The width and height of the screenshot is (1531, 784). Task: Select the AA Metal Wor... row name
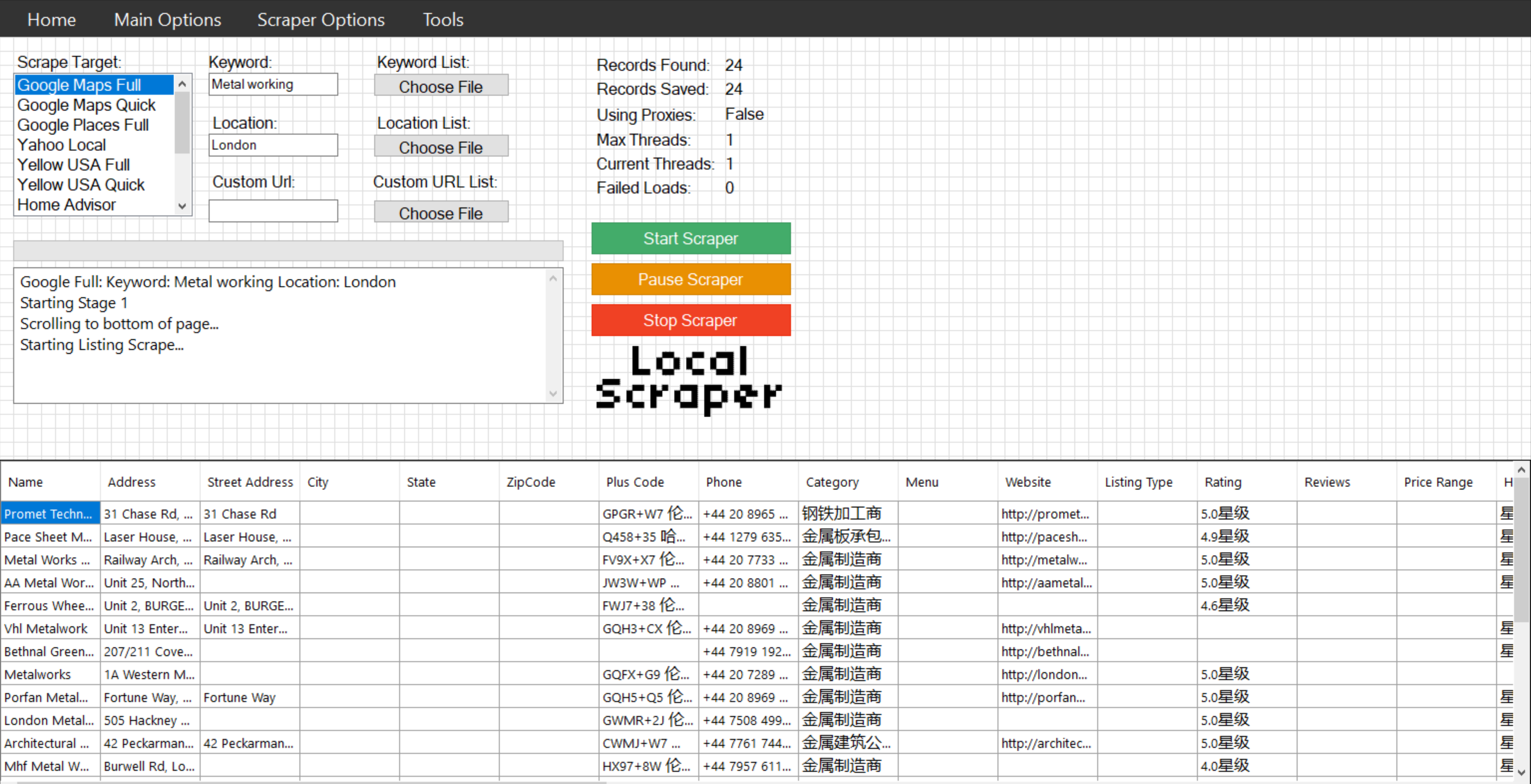51,582
